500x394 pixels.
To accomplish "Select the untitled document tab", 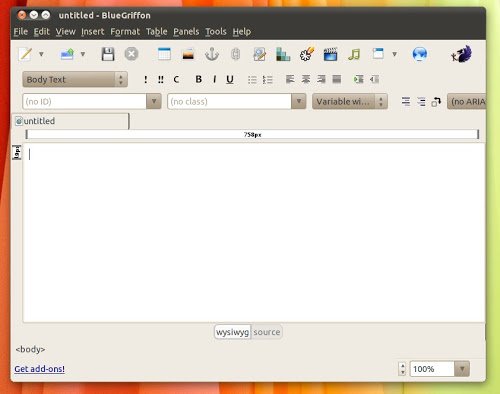I will click(x=71, y=121).
